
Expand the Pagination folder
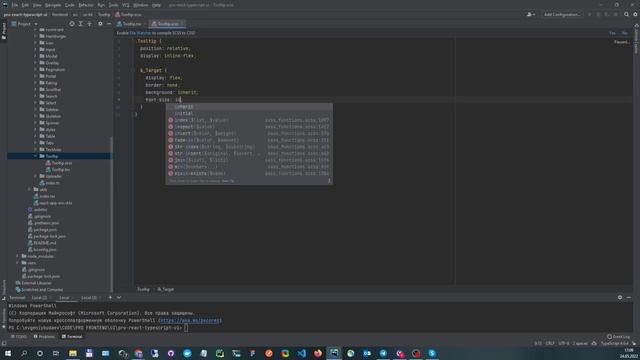click(x=36, y=69)
